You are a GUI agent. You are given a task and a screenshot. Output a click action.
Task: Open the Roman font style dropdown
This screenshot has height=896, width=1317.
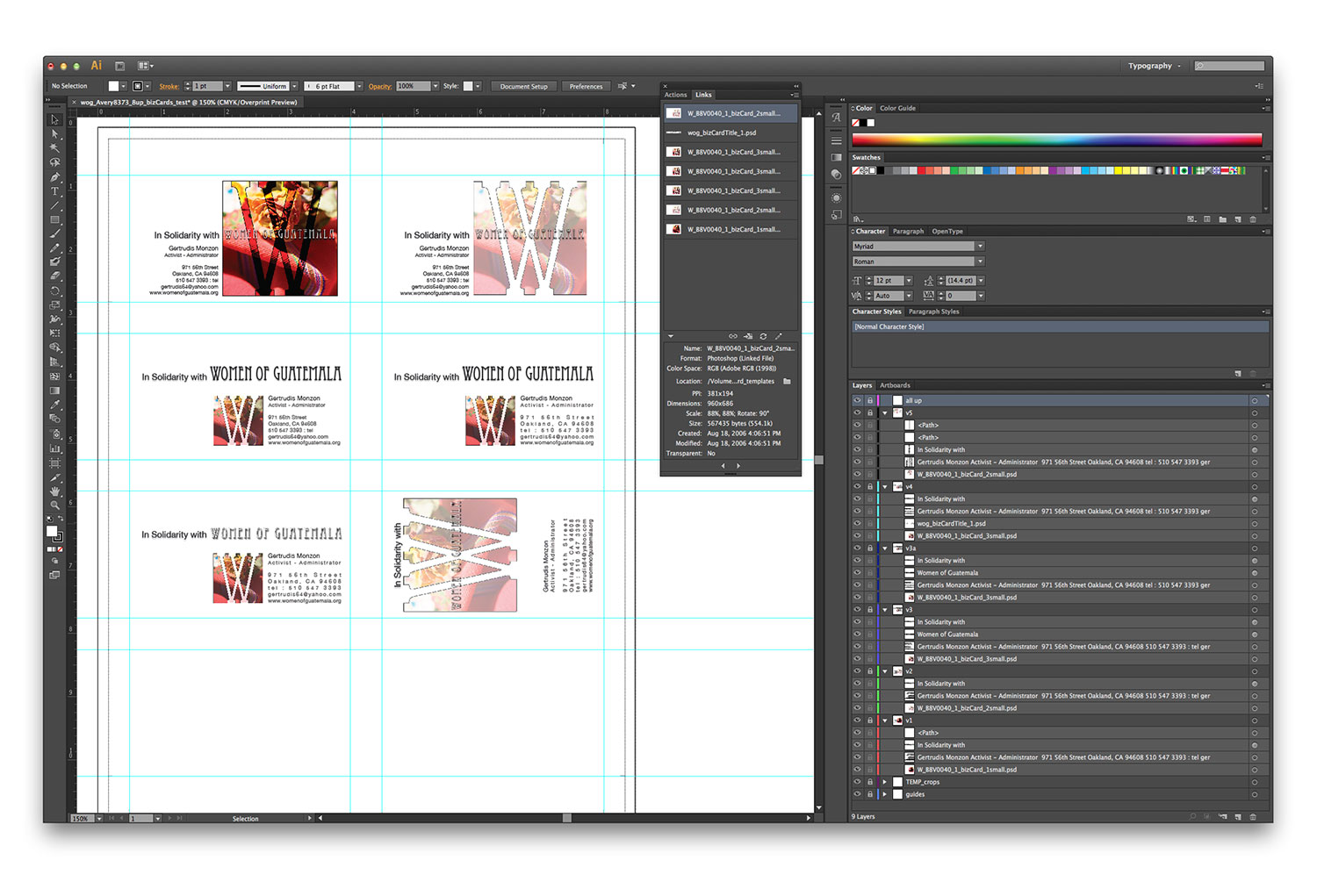coord(980,262)
